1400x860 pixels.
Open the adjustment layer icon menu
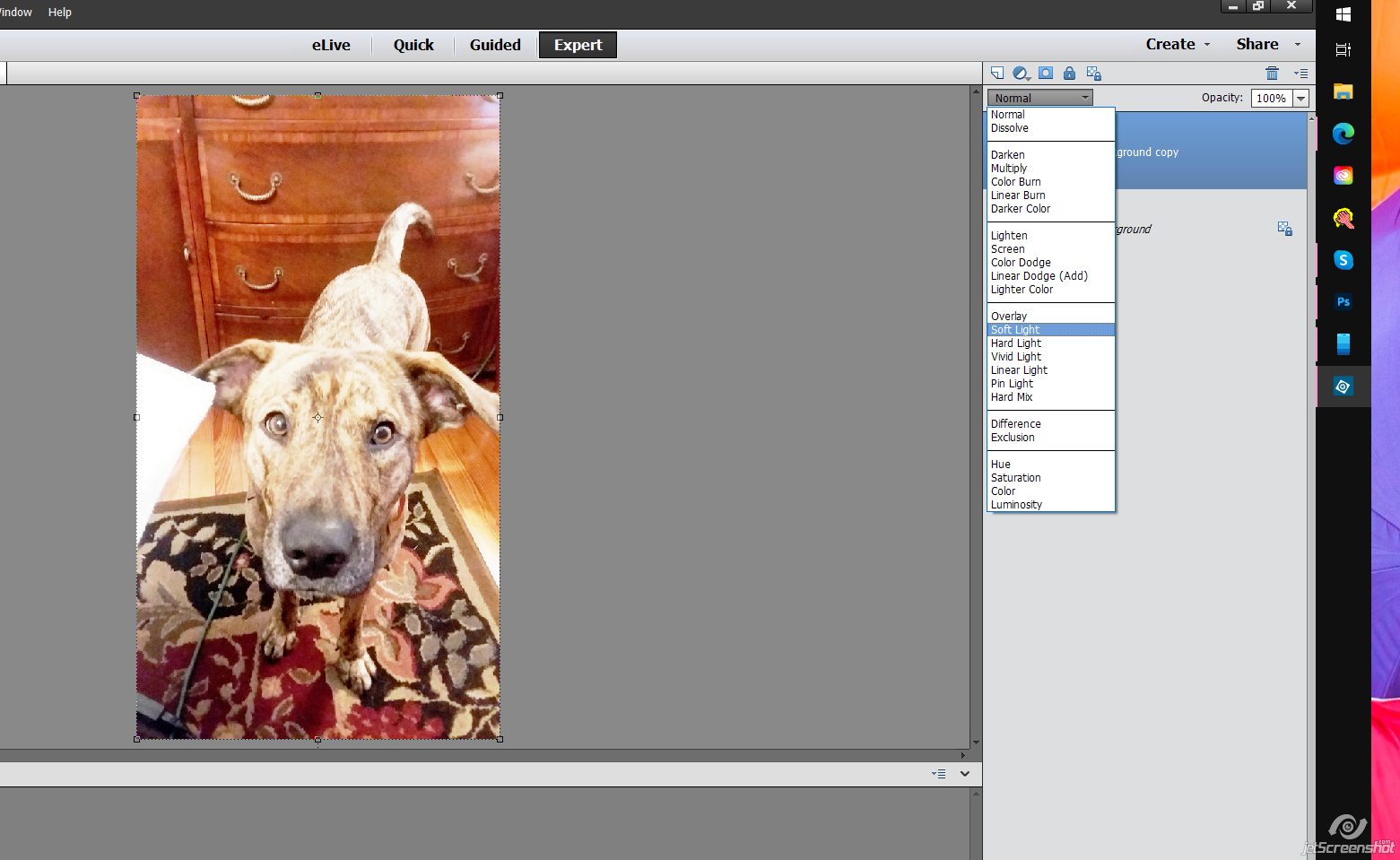(1021, 73)
